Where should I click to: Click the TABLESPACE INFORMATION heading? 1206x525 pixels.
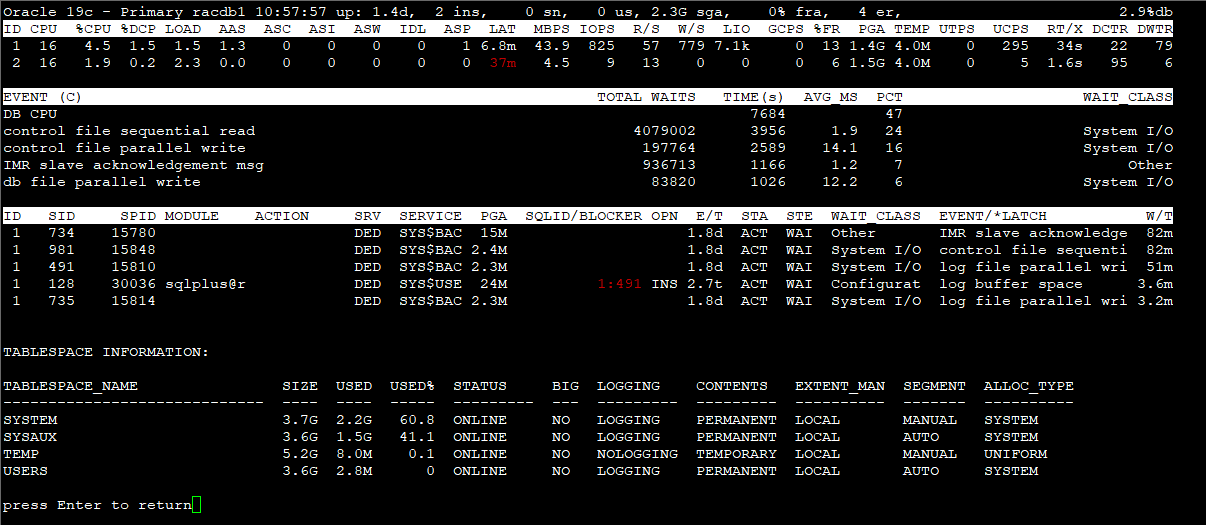point(106,352)
